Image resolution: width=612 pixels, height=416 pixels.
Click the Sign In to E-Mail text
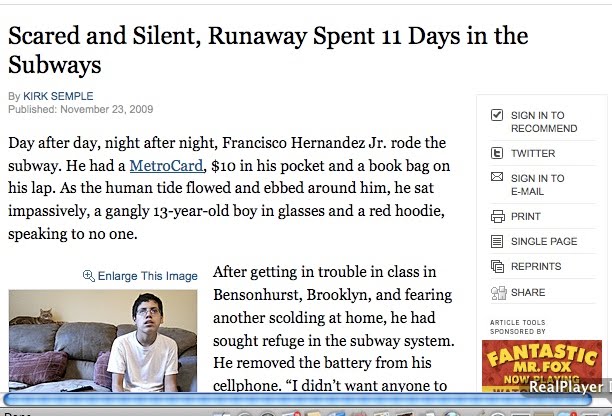[x=537, y=185]
